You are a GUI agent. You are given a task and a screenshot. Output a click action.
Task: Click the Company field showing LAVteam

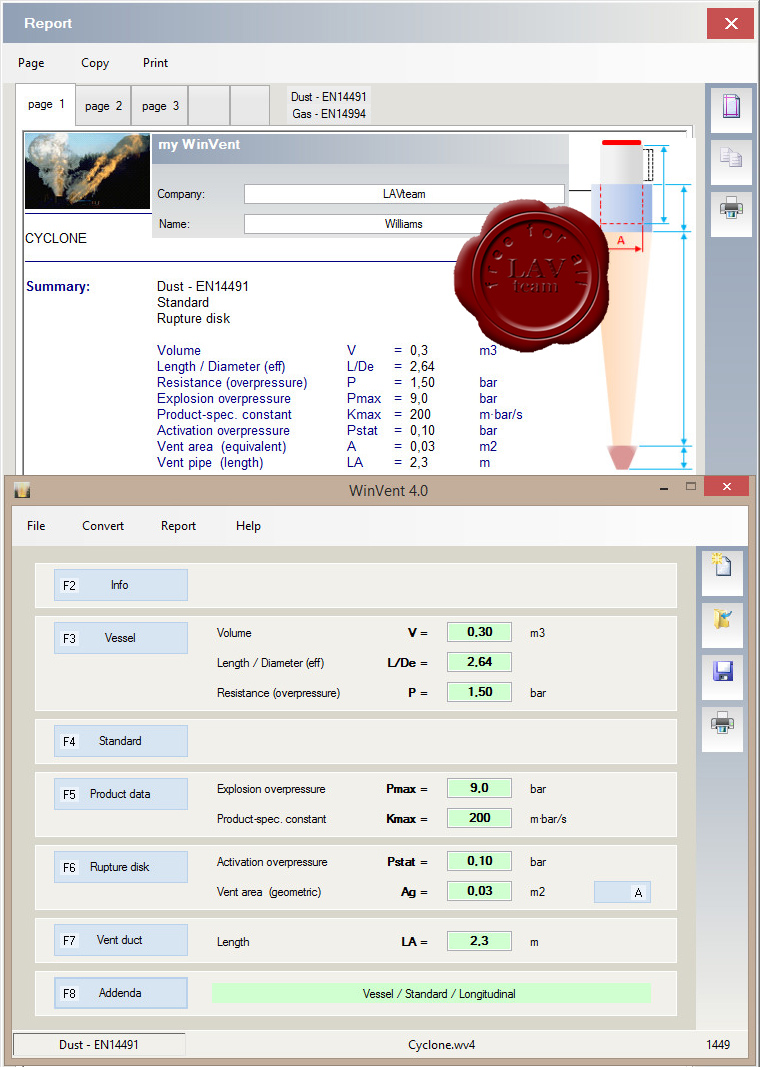(x=404, y=194)
